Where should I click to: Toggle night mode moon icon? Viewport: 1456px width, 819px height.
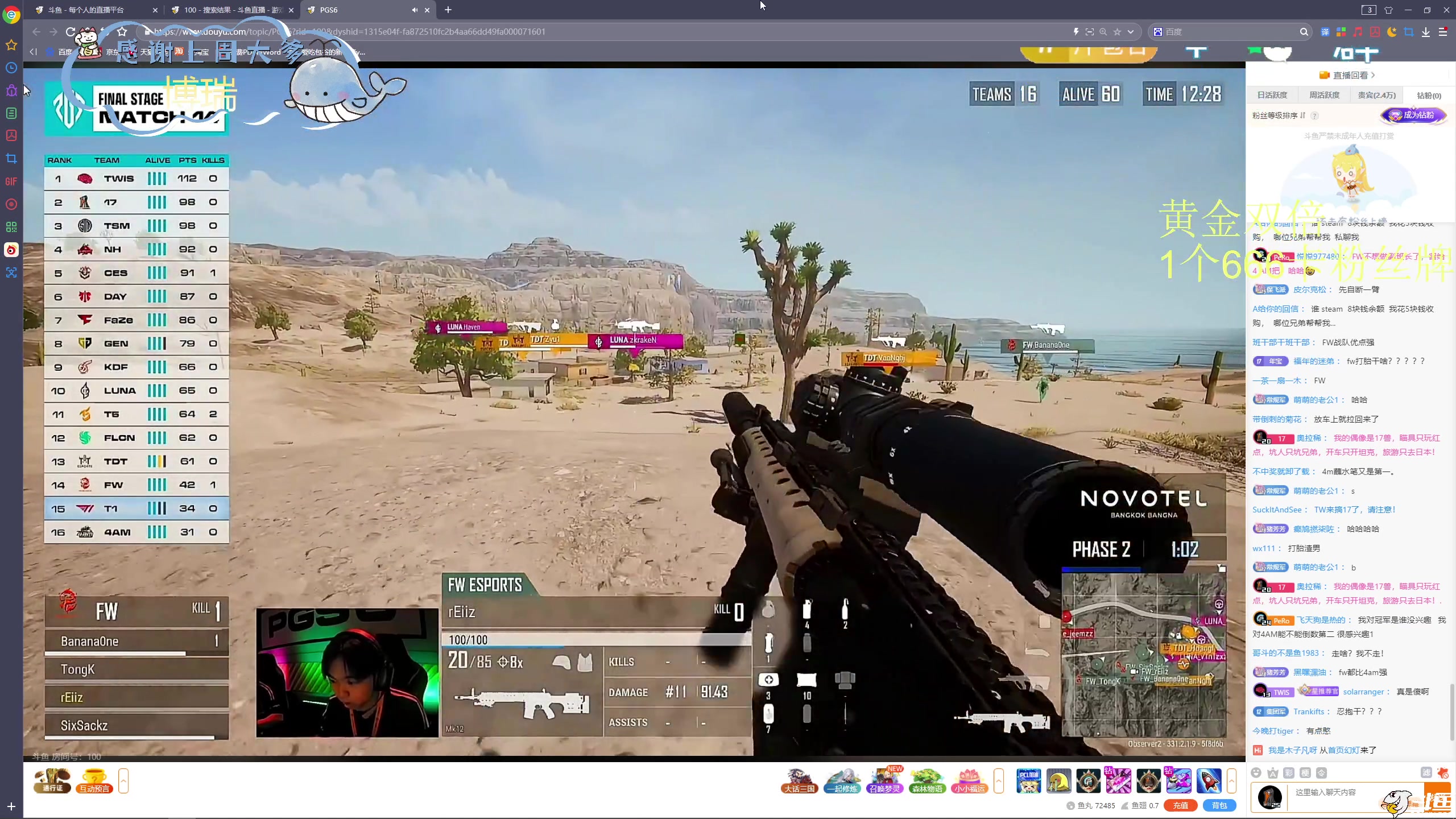pyautogui.click(x=1392, y=32)
